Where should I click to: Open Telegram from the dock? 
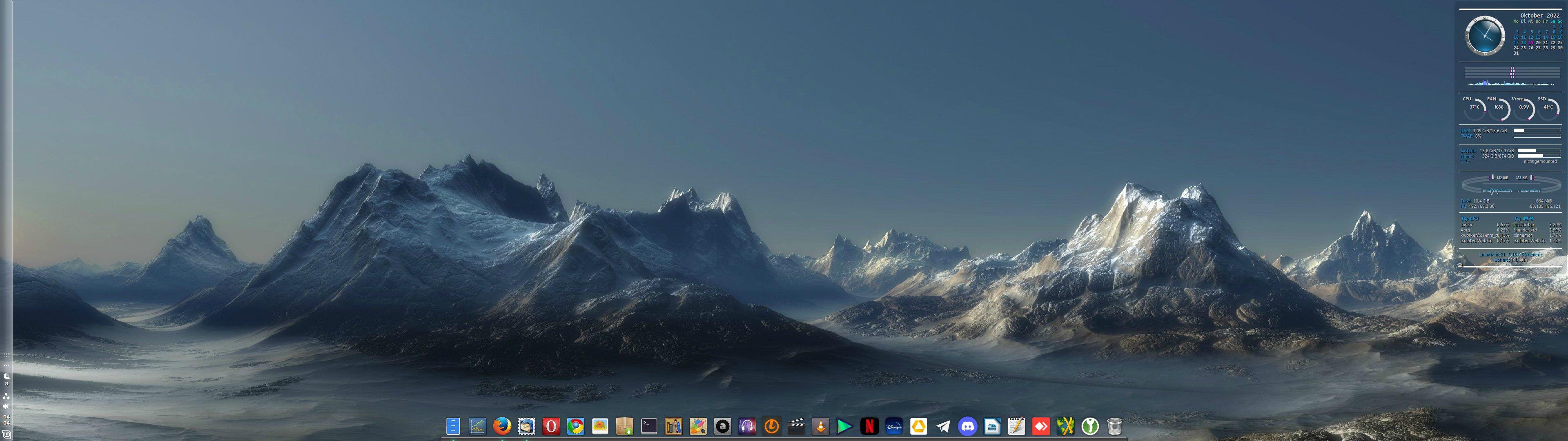(x=943, y=426)
